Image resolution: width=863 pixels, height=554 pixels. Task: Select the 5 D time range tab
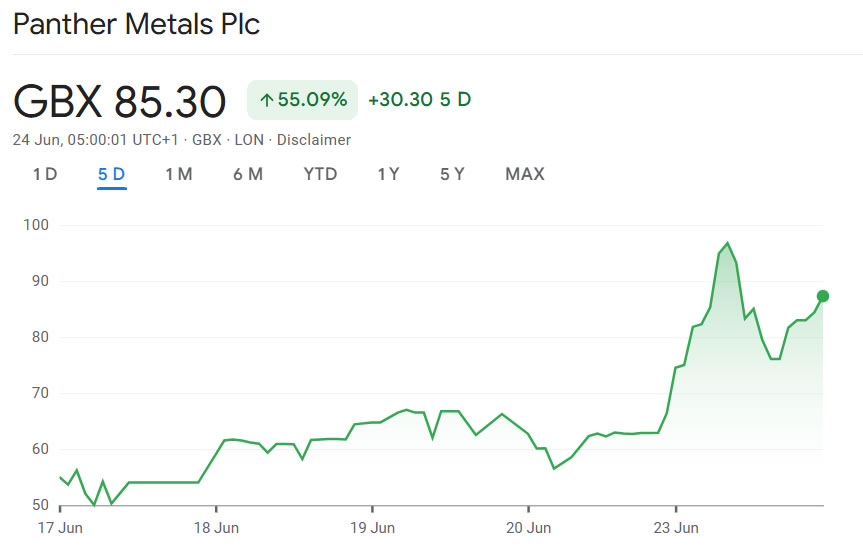111,174
